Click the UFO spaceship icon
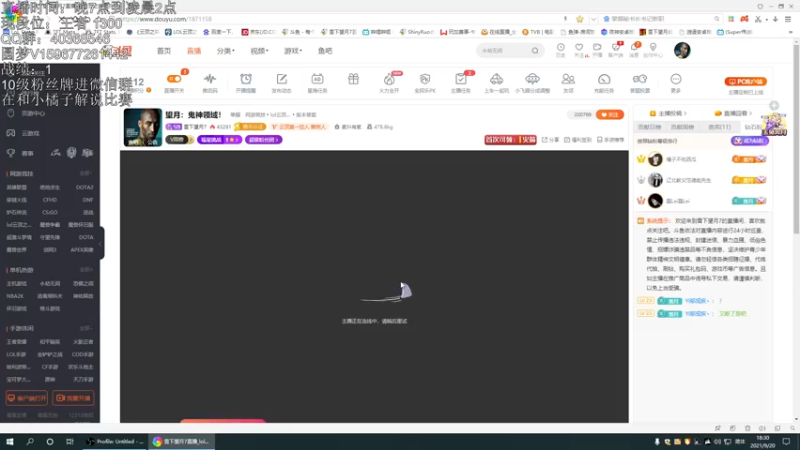Screen dimensions: 800x450 pyautogui.click(x=532, y=79)
